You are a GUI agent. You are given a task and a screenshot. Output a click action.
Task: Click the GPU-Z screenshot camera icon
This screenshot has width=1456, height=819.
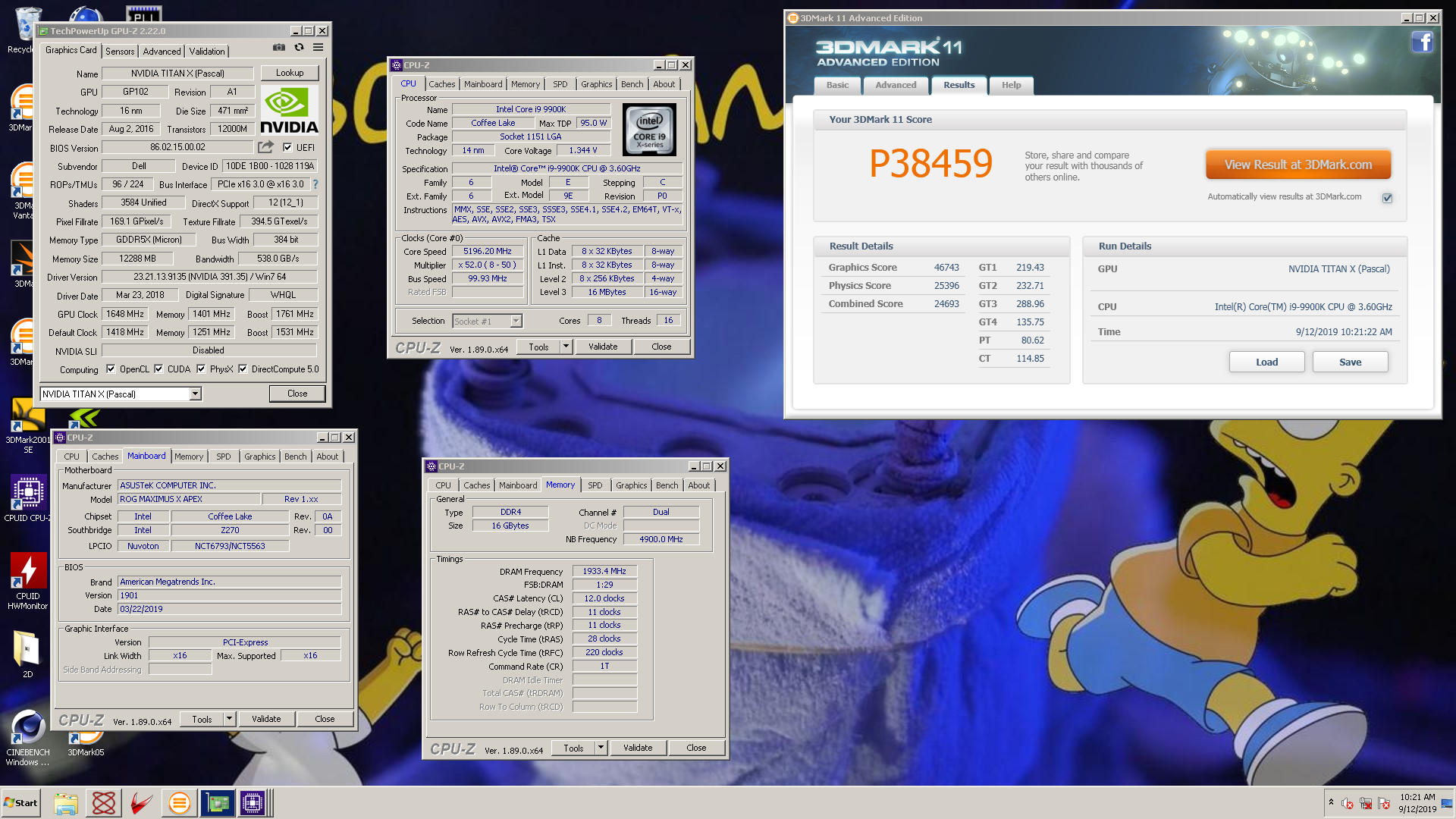pos(279,48)
